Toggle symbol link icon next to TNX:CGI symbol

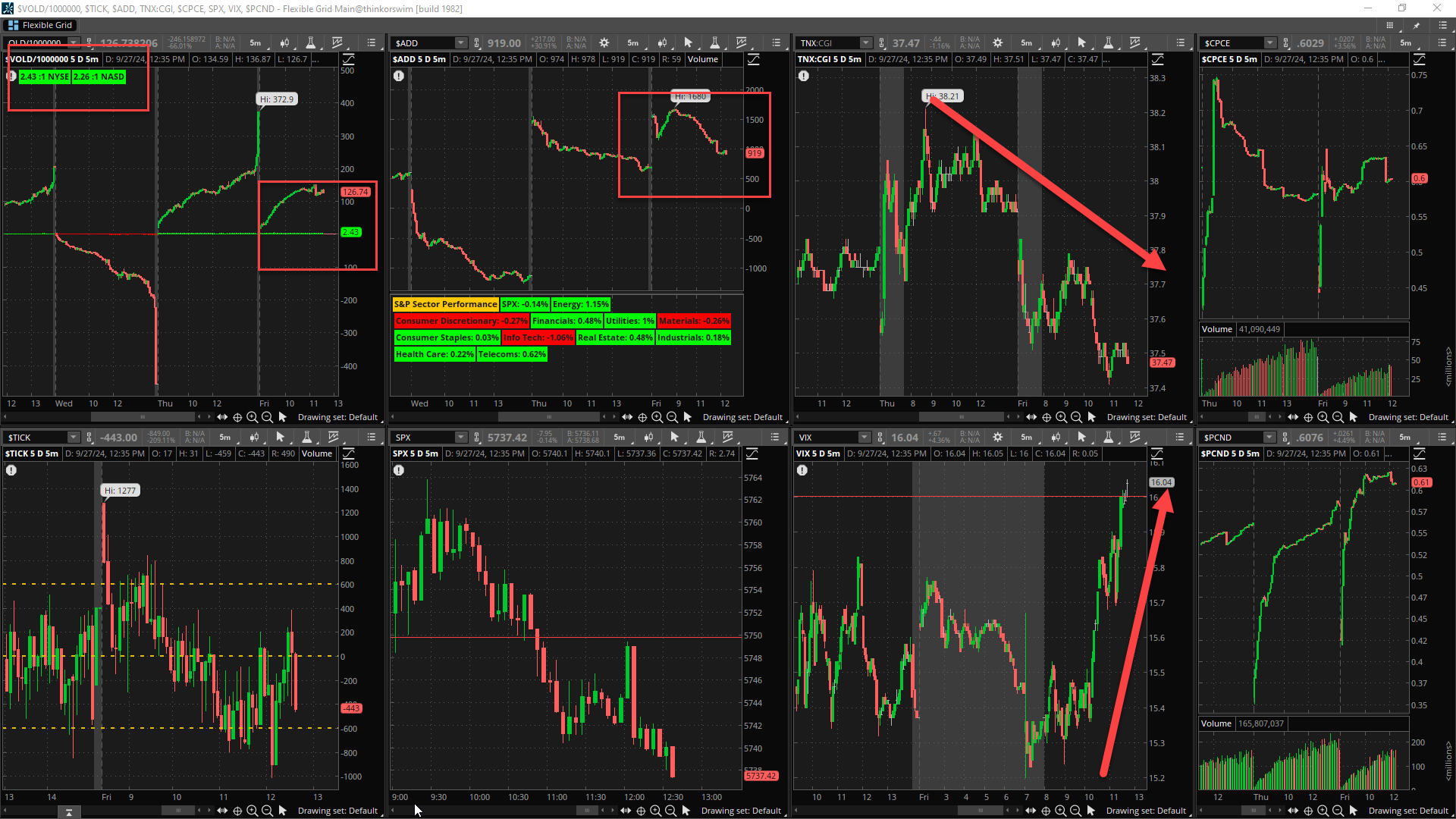[x=882, y=43]
